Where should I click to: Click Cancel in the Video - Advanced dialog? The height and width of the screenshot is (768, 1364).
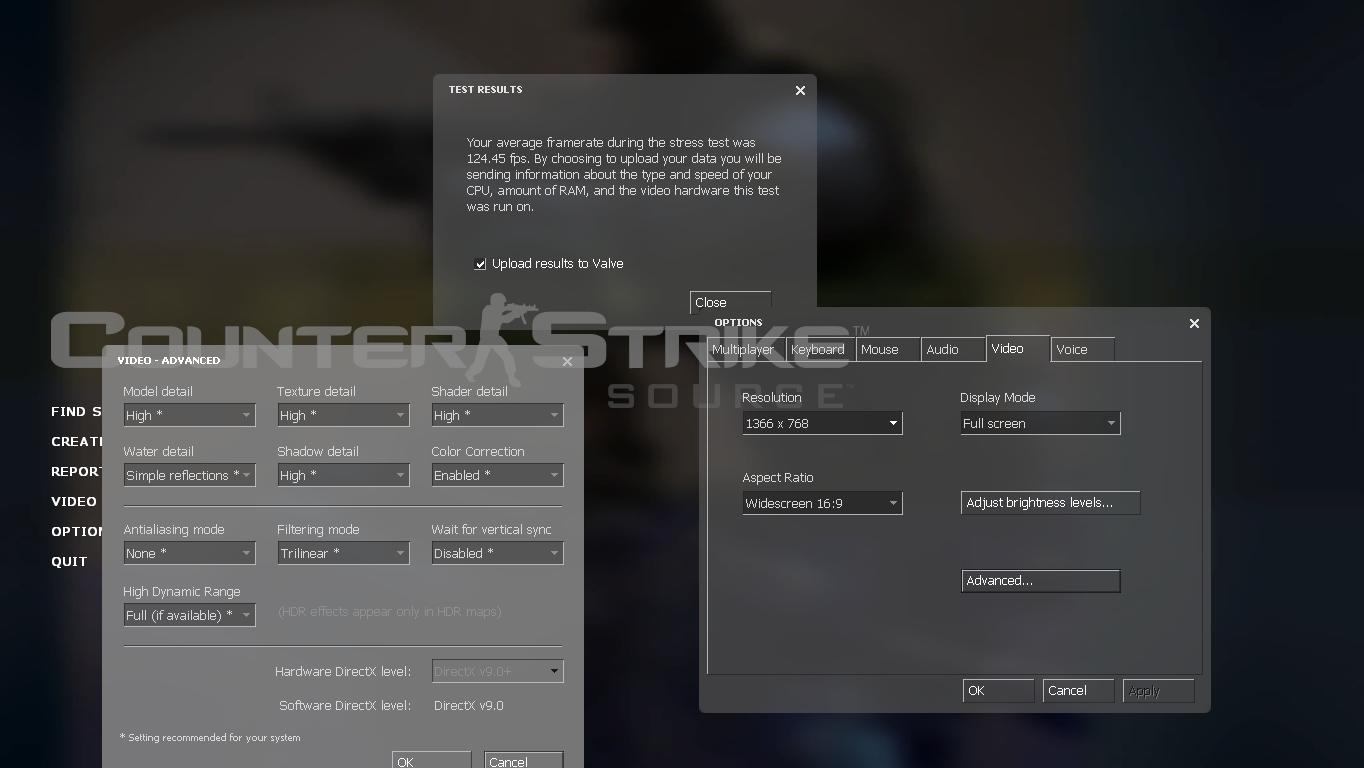pos(523,760)
